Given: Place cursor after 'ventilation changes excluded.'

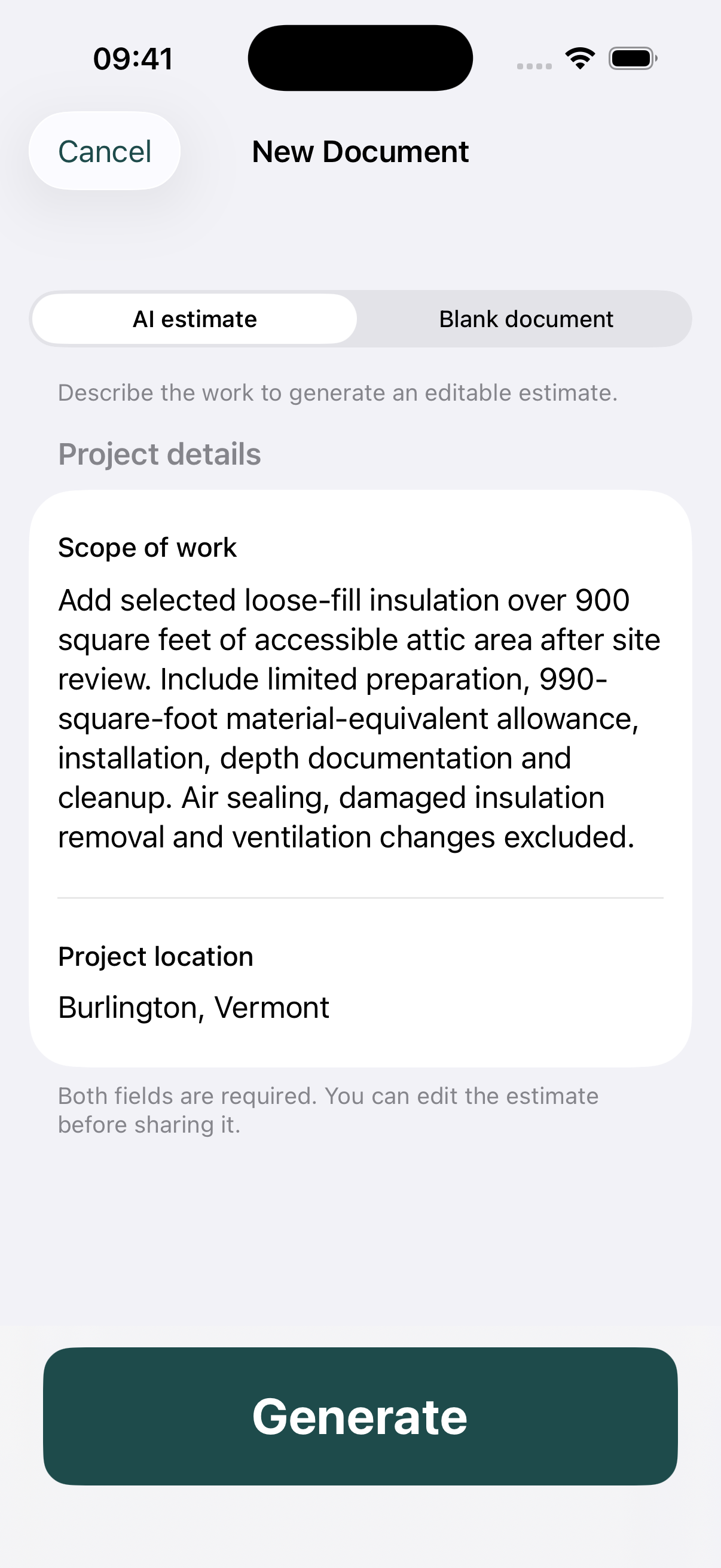Looking at the screenshot, I should [637, 837].
